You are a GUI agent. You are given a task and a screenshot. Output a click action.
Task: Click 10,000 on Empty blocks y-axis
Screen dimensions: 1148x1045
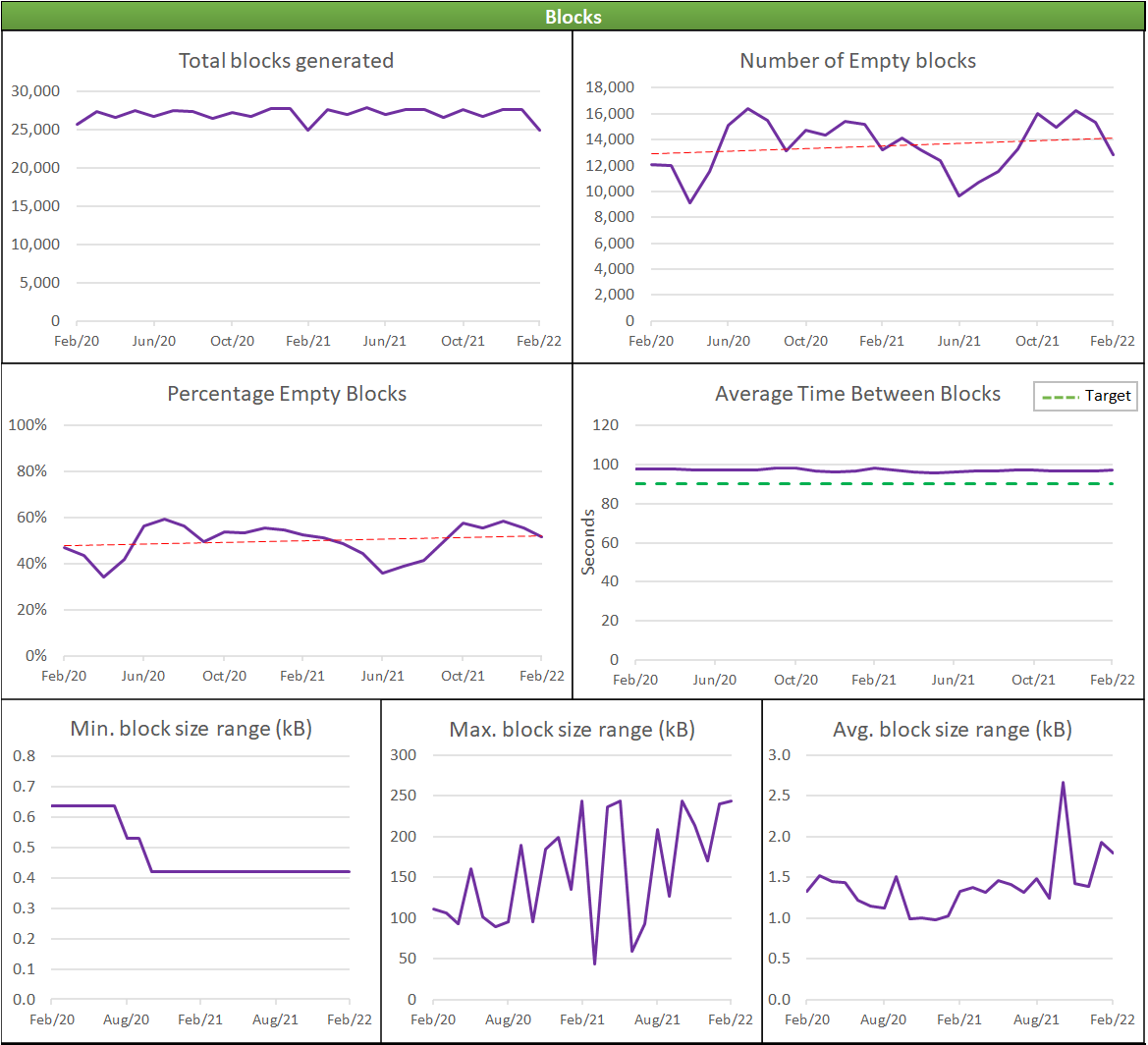pos(609,192)
